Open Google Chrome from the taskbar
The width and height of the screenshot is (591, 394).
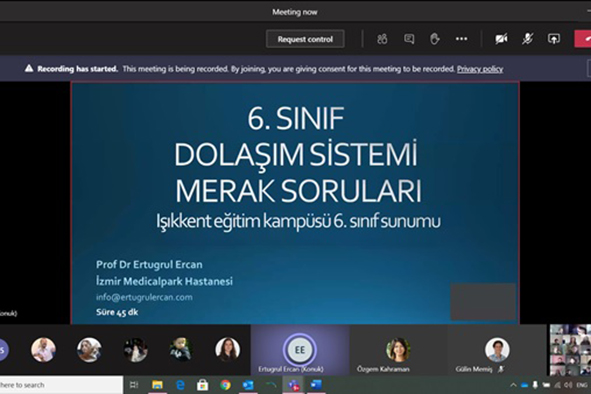click(x=225, y=385)
